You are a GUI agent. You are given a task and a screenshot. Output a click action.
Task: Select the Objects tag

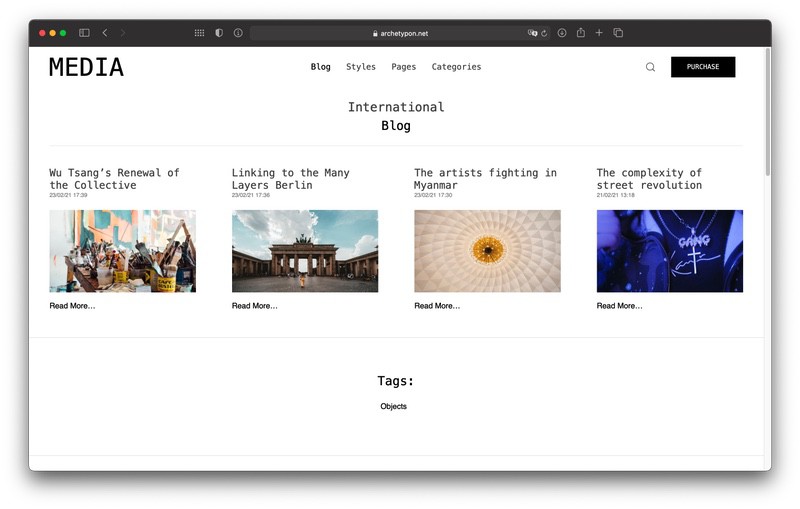pos(393,406)
